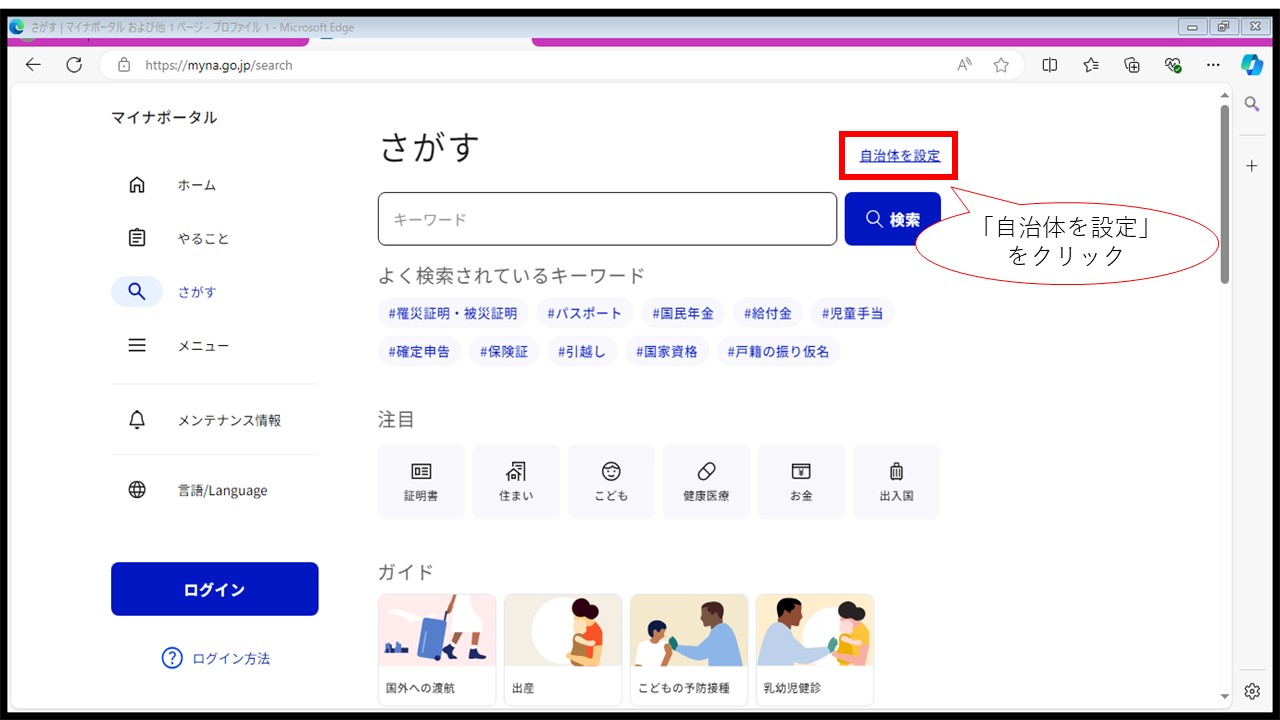Select the #パスポート keyword tag
The image size is (1280, 720).
(x=584, y=313)
